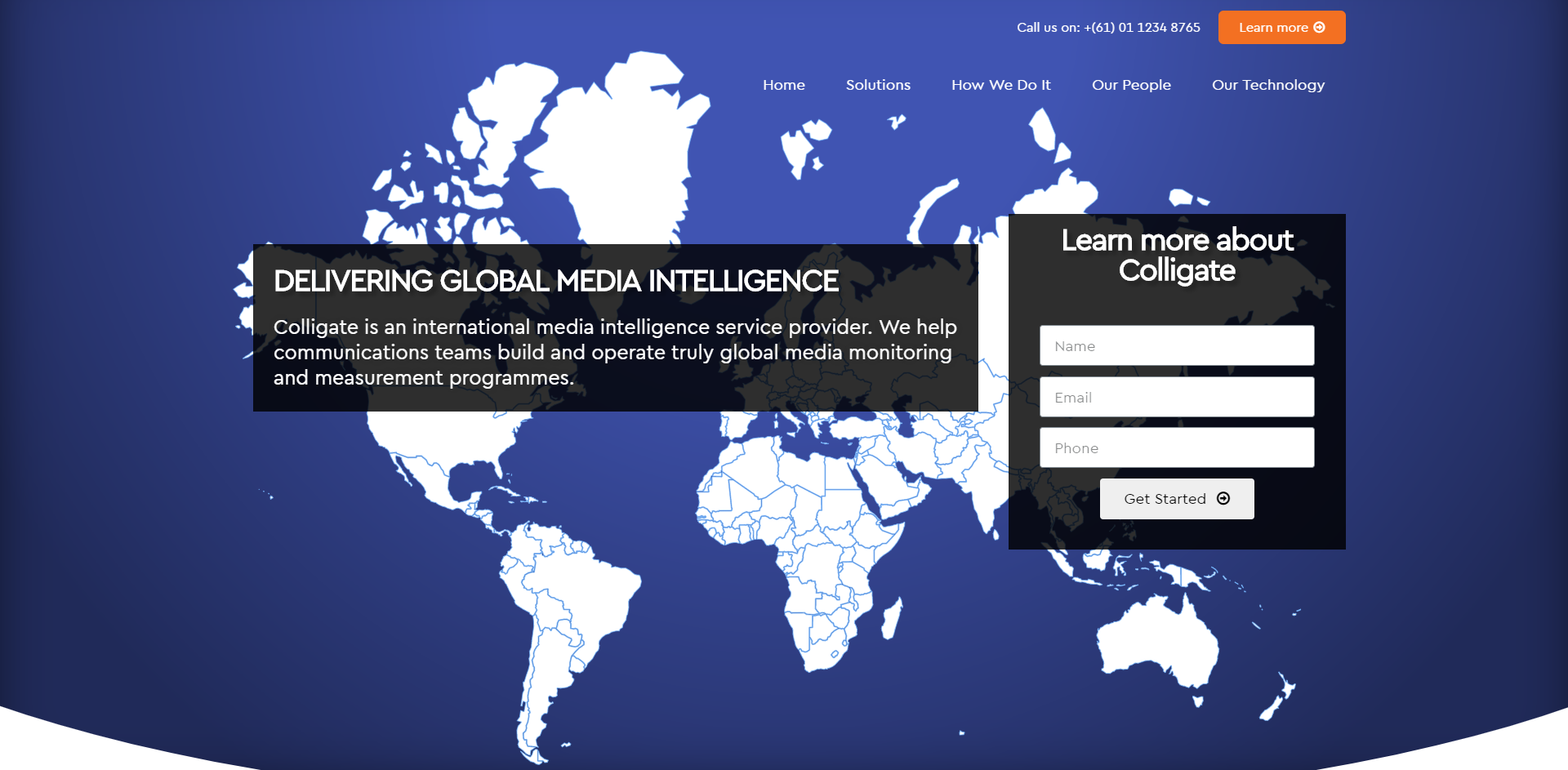This screenshot has width=1568, height=770.
Task: Click the Colligate description paragraph
Action: point(615,352)
